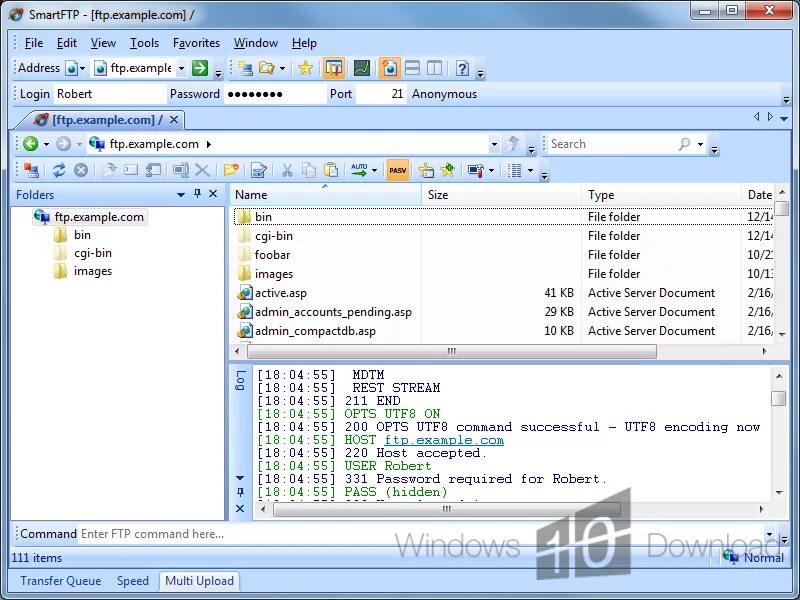The width and height of the screenshot is (800, 600).
Task: Select the cgi-bin folder in tree
Action: coord(92,253)
